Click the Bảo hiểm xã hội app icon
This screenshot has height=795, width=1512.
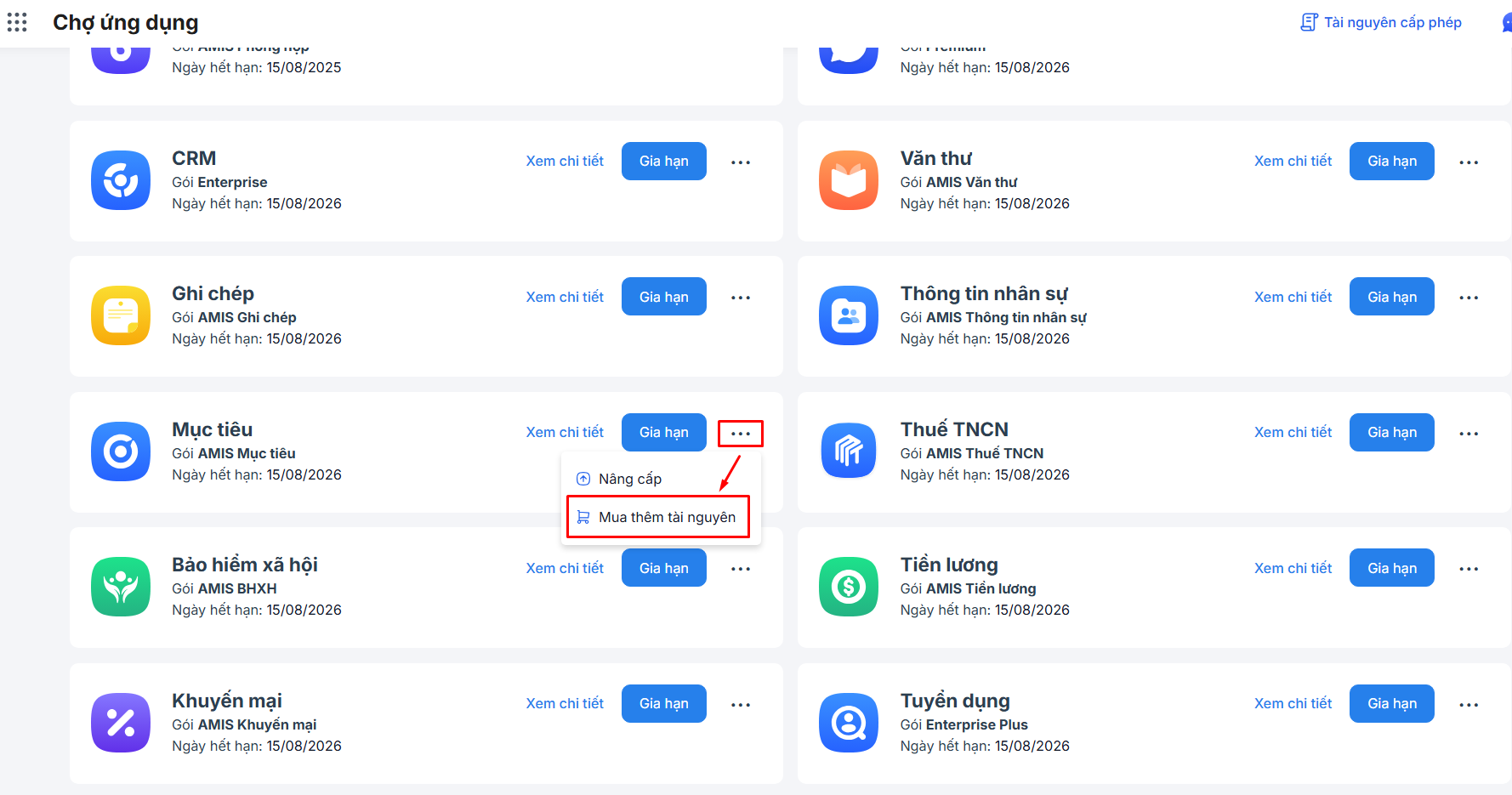pos(121,587)
